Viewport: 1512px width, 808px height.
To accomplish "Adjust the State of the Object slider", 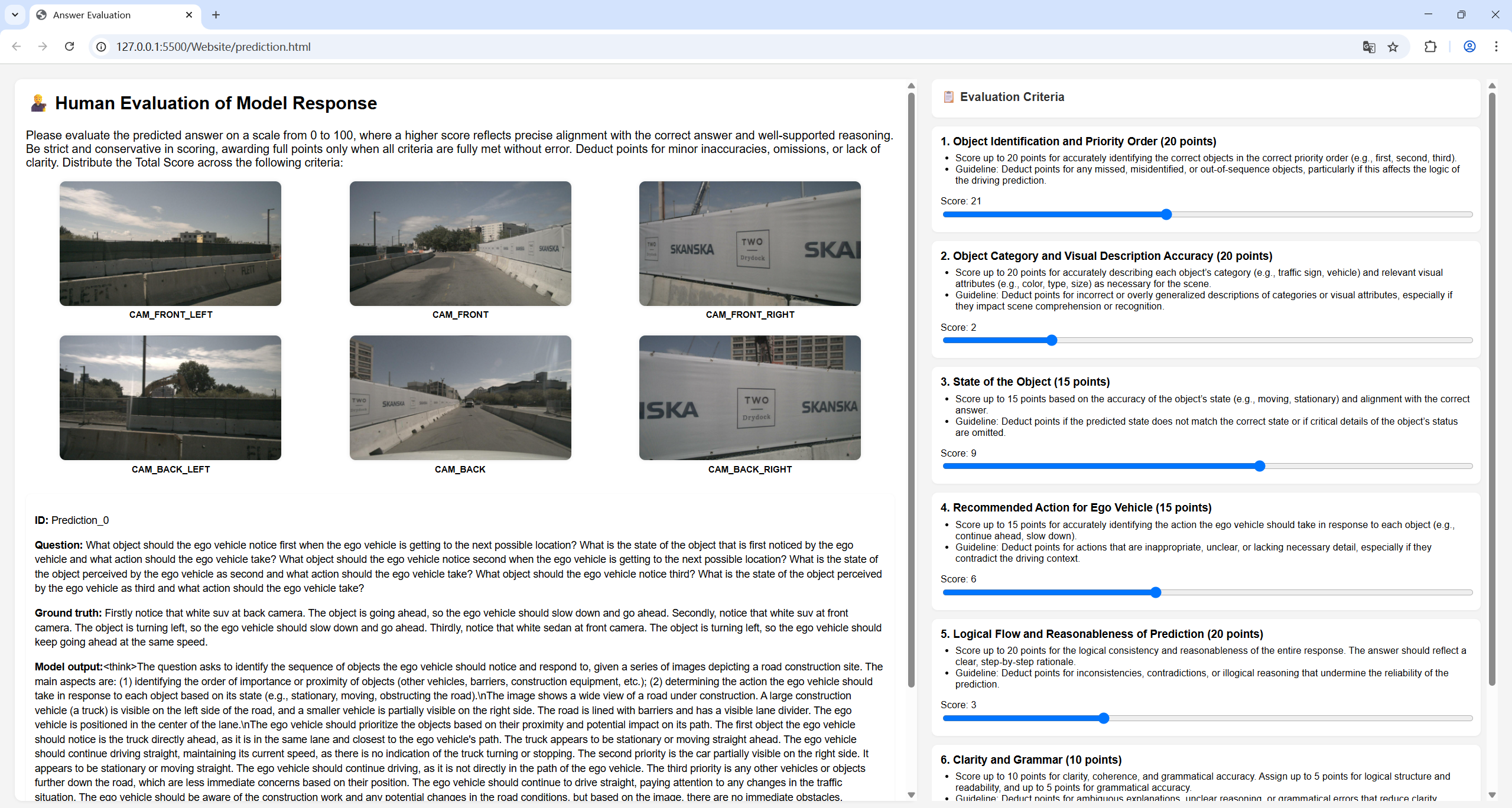I will 1259,466.
